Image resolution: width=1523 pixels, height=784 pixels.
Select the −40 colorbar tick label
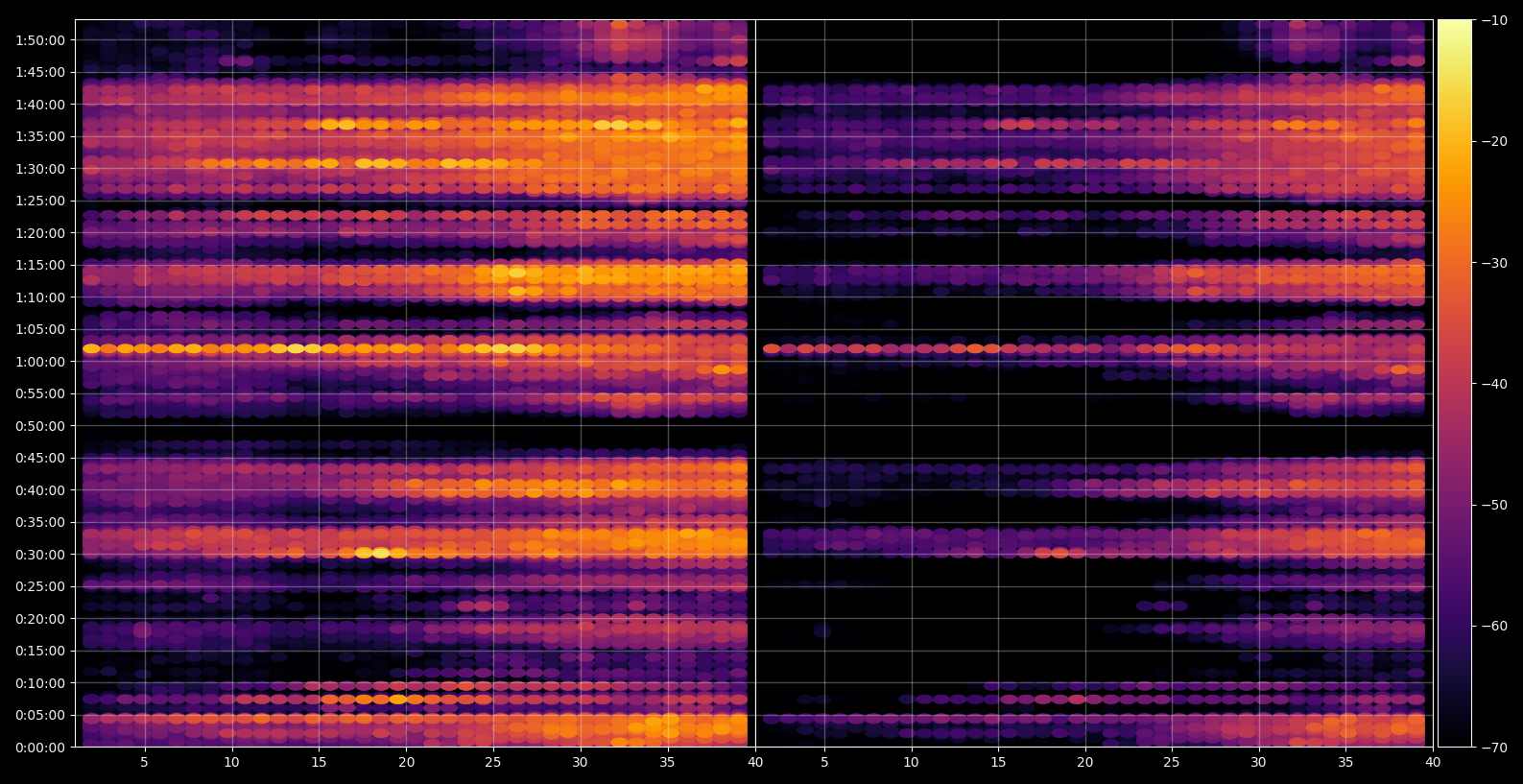click(x=1494, y=384)
